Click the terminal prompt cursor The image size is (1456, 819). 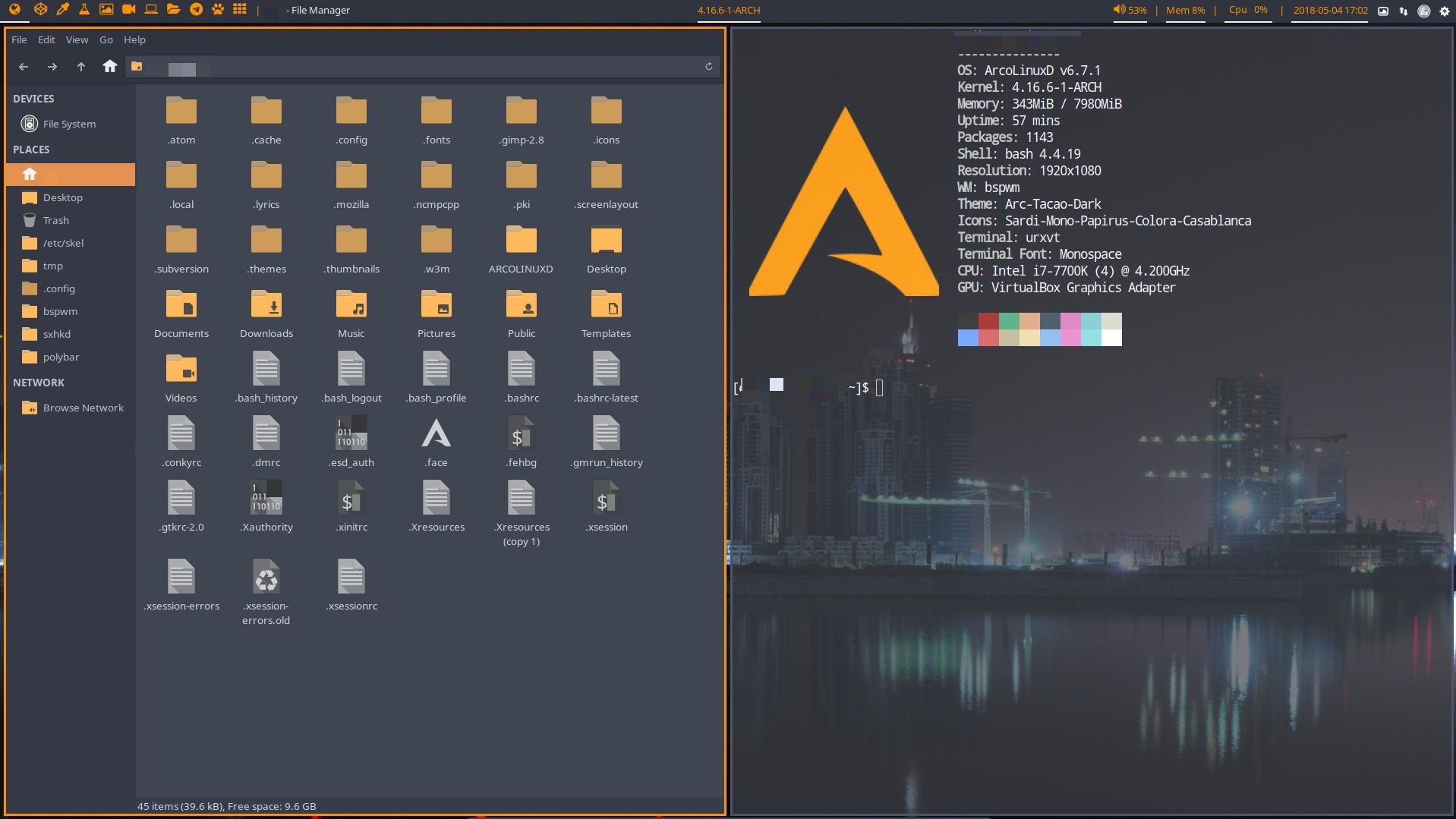[x=880, y=388]
